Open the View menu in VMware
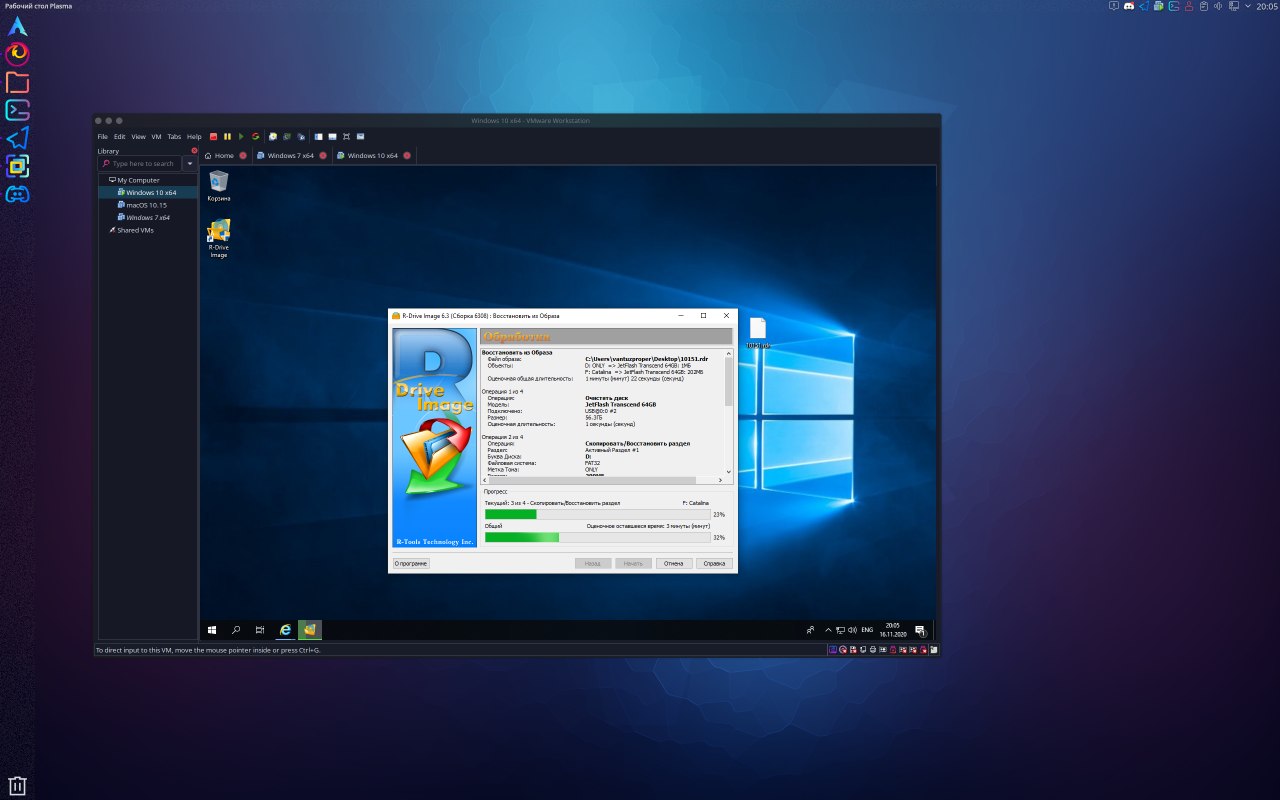 coord(138,136)
